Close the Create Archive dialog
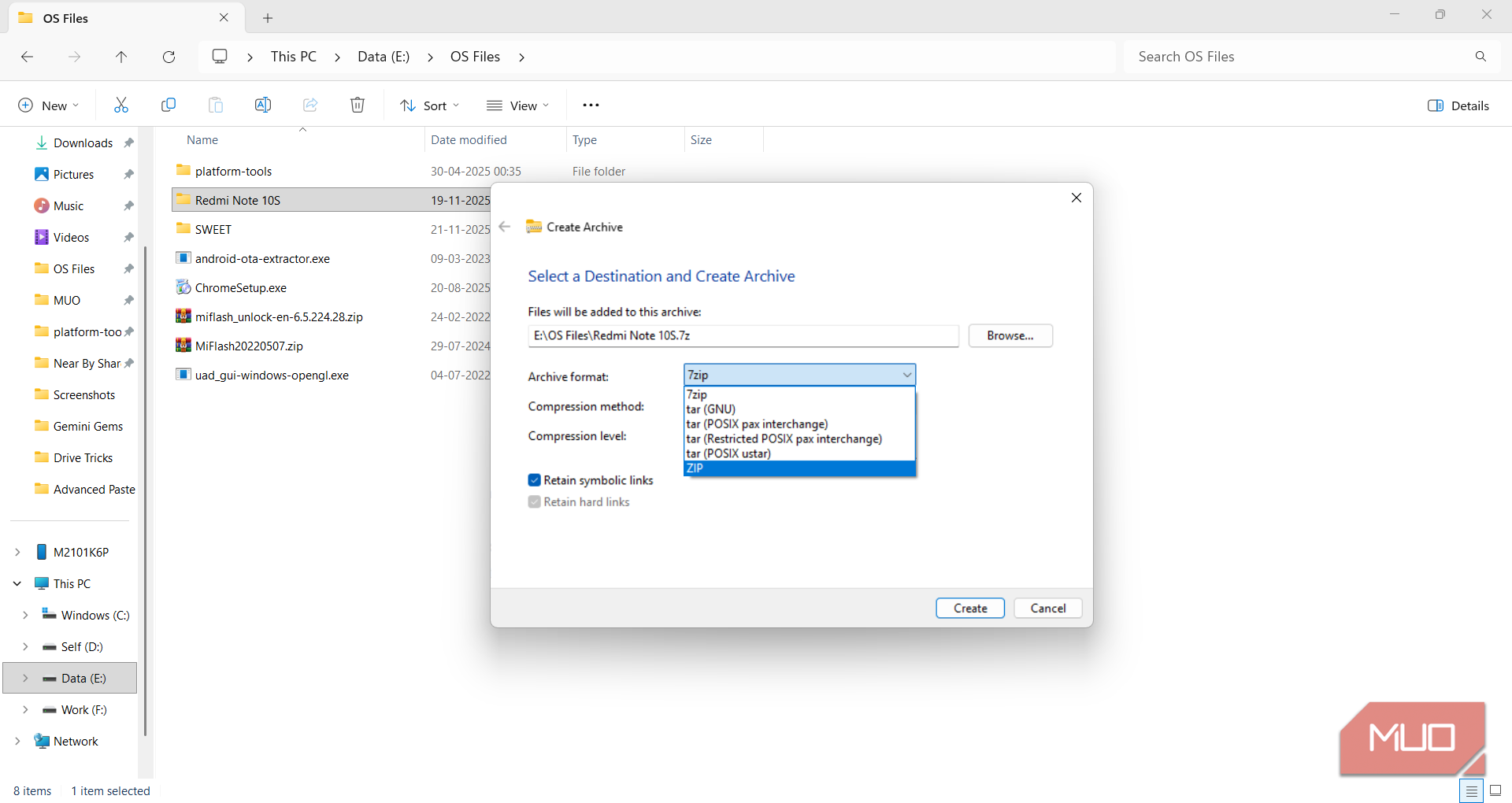Image resolution: width=1512 pixels, height=803 pixels. 1077,198
